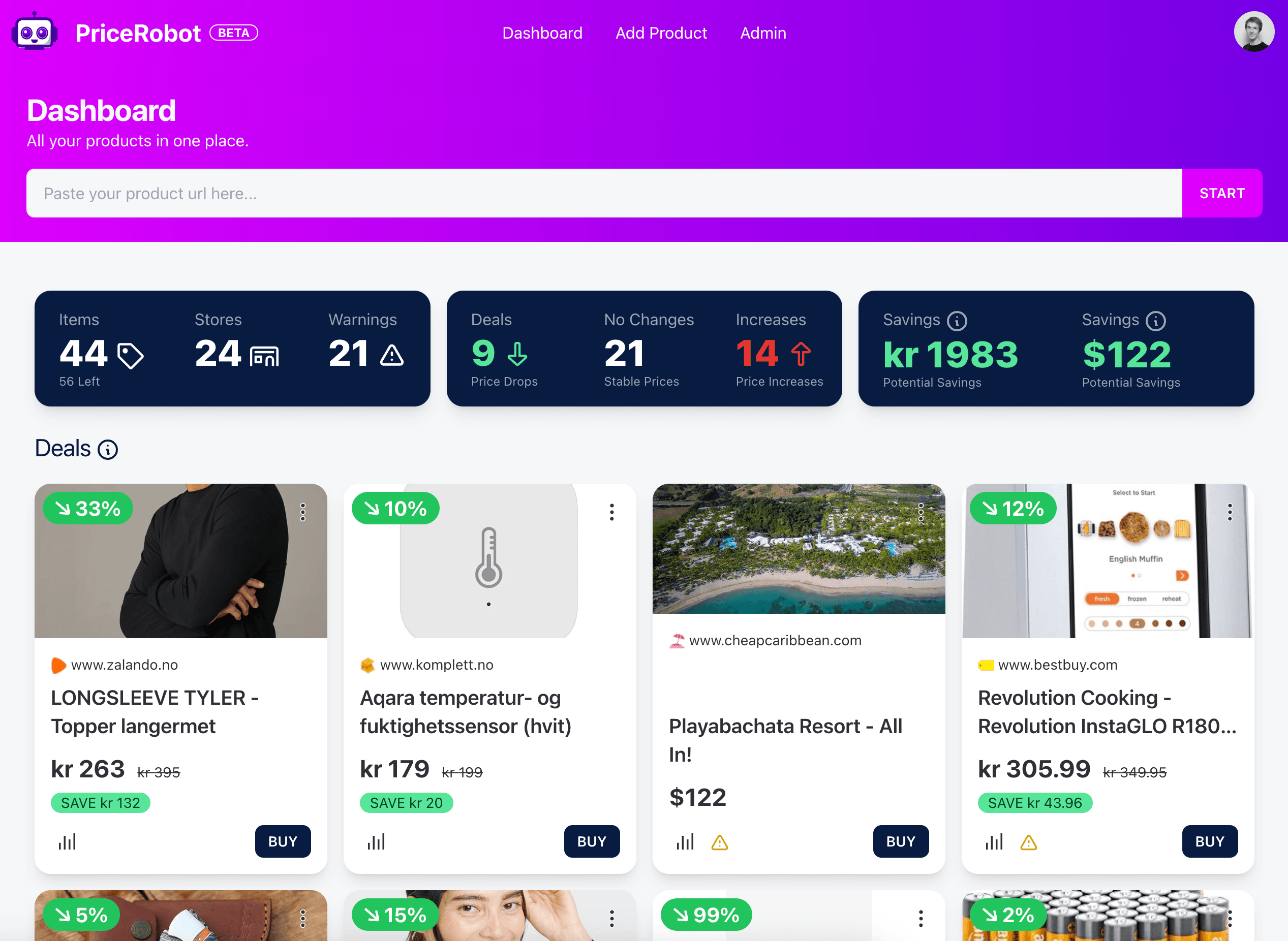This screenshot has height=941, width=1288.
Task: Focus the product url input field
Action: [604, 193]
